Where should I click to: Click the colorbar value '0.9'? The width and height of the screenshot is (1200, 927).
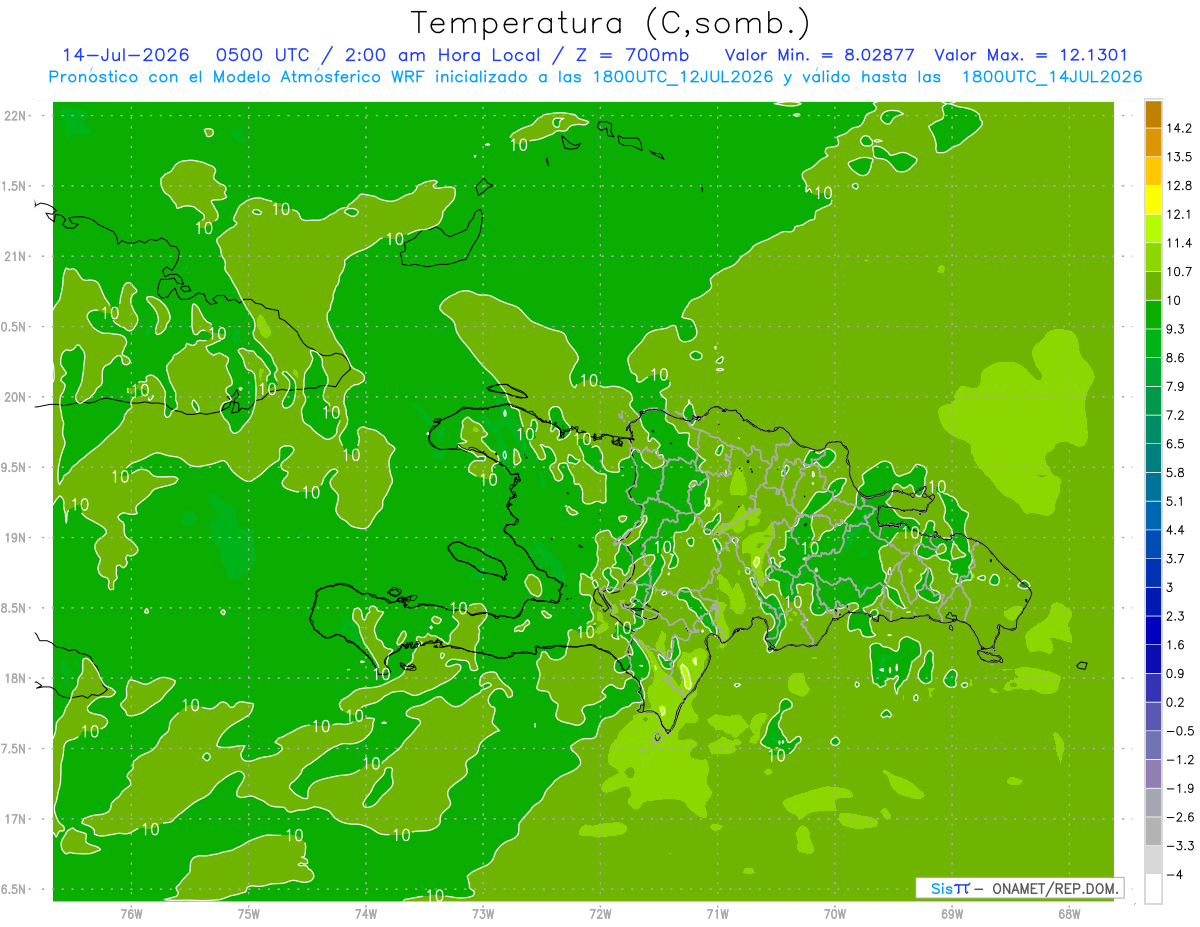(x=1176, y=674)
